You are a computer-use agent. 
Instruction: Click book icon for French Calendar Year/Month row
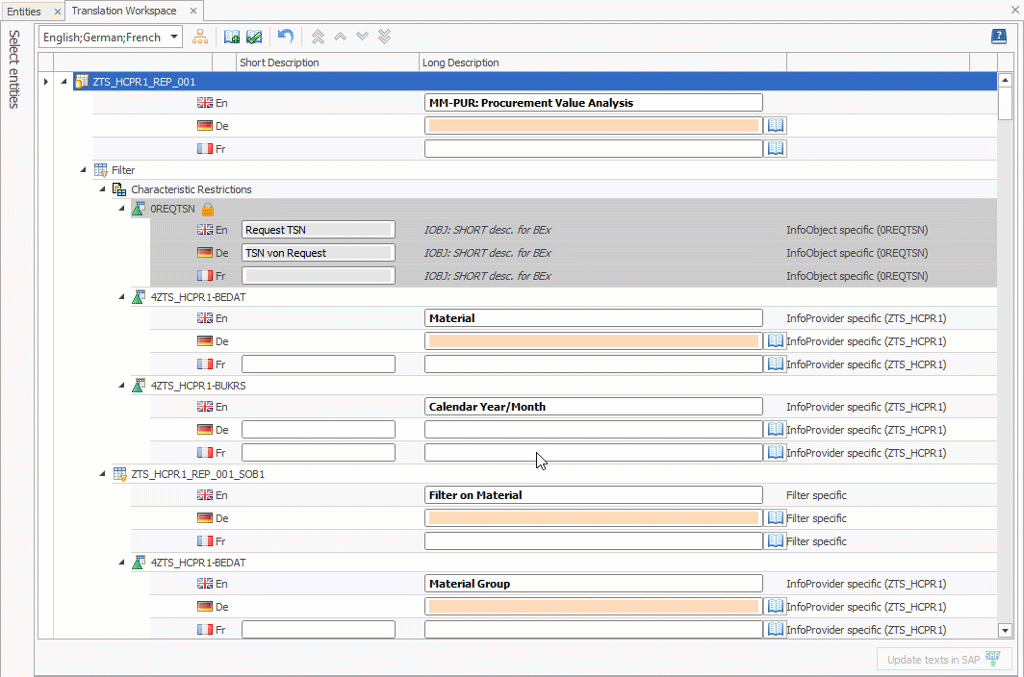(x=775, y=452)
